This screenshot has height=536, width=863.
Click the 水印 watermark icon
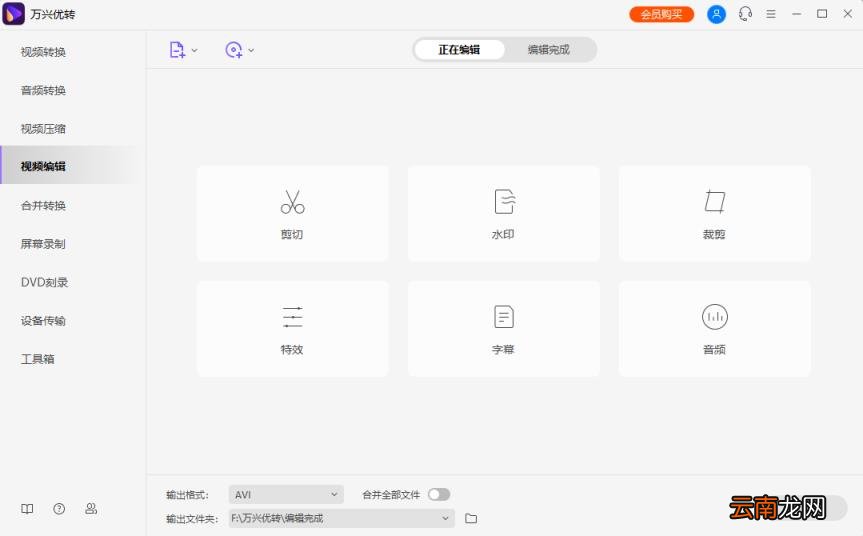[x=504, y=201]
